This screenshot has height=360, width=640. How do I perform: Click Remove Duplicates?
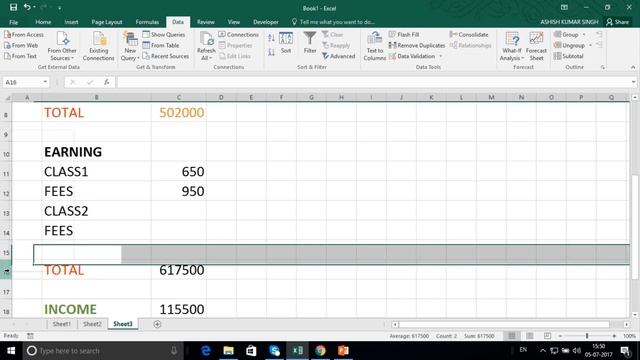[417, 45]
